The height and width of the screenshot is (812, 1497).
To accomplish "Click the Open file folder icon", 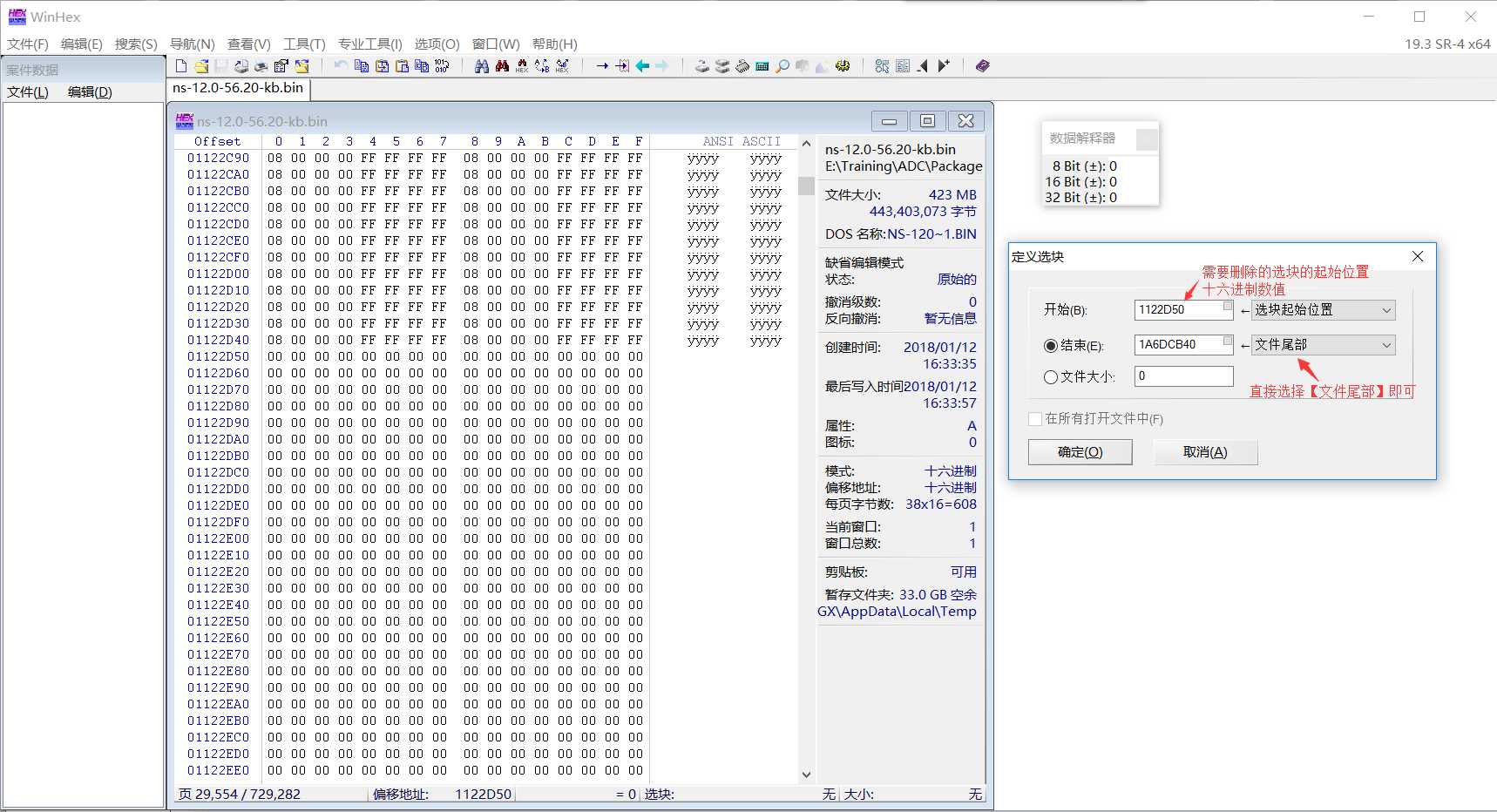I will pyautogui.click(x=201, y=66).
